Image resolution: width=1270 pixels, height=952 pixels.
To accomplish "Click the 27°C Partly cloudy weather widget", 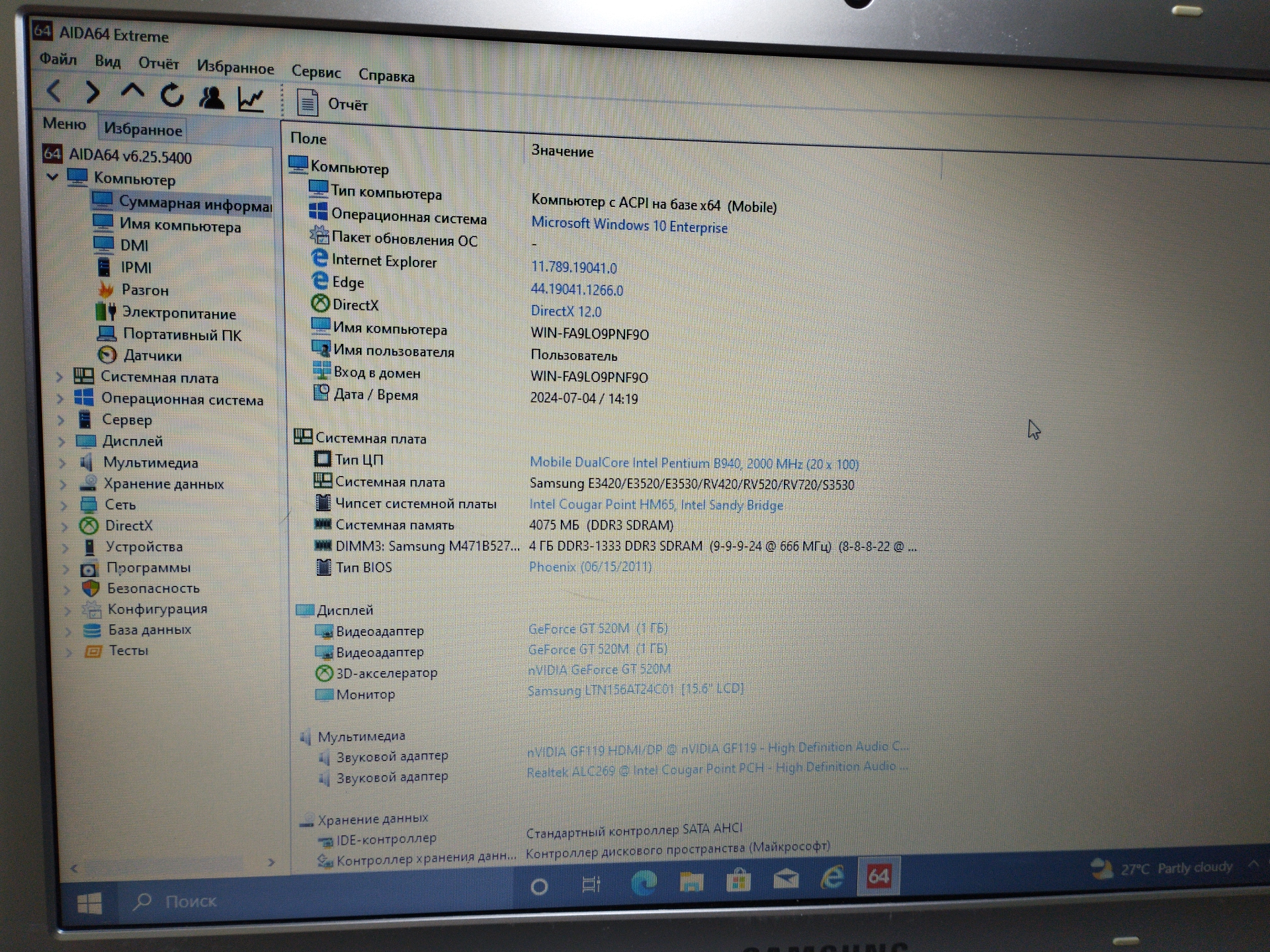I will [x=1162, y=868].
